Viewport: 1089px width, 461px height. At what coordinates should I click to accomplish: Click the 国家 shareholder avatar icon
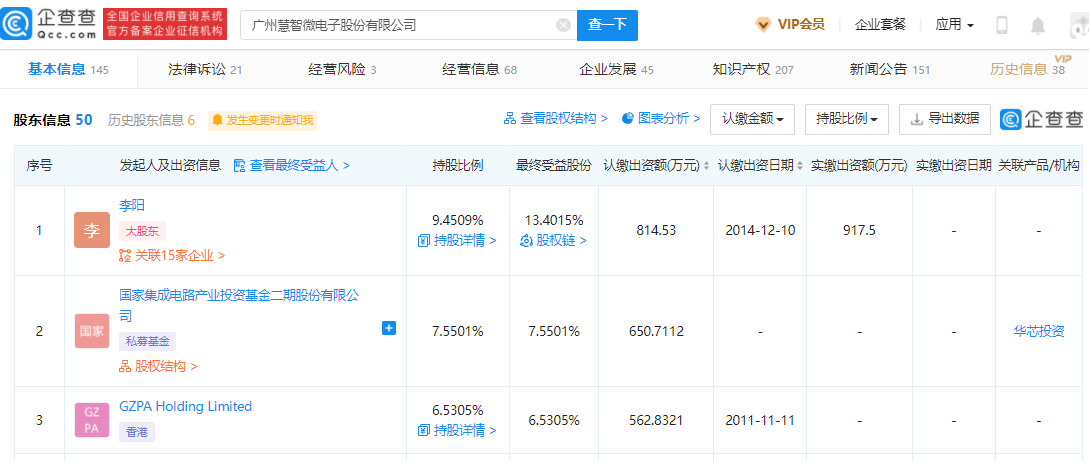(x=92, y=330)
